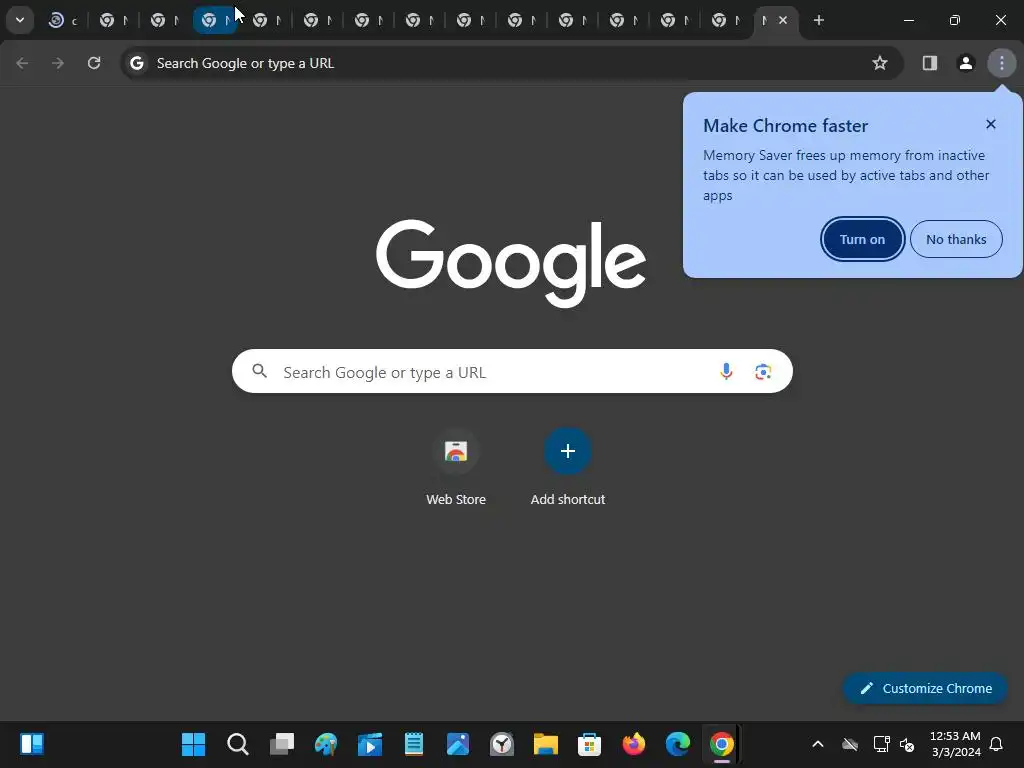Screen dimensions: 1024x768
Task: Dismiss the Make Chrome faster popup
Action: [x=991, y=124]
